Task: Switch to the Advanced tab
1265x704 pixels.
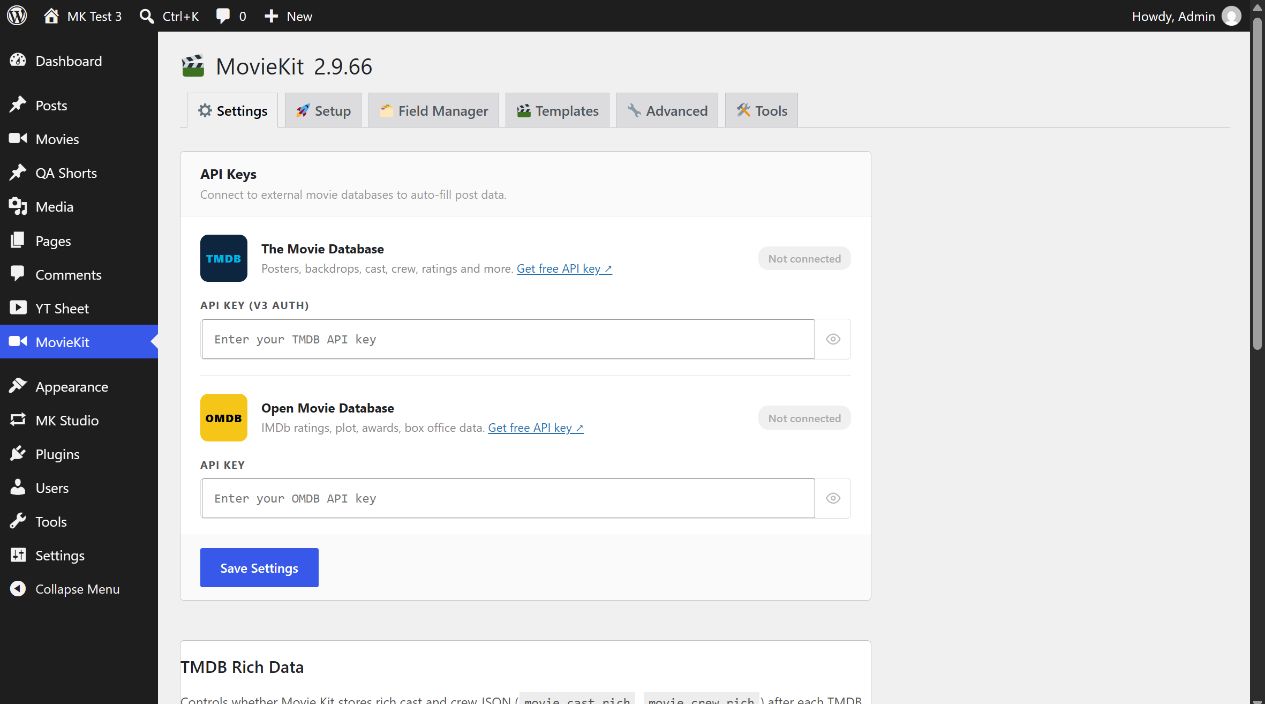Action: click(667, 111)
